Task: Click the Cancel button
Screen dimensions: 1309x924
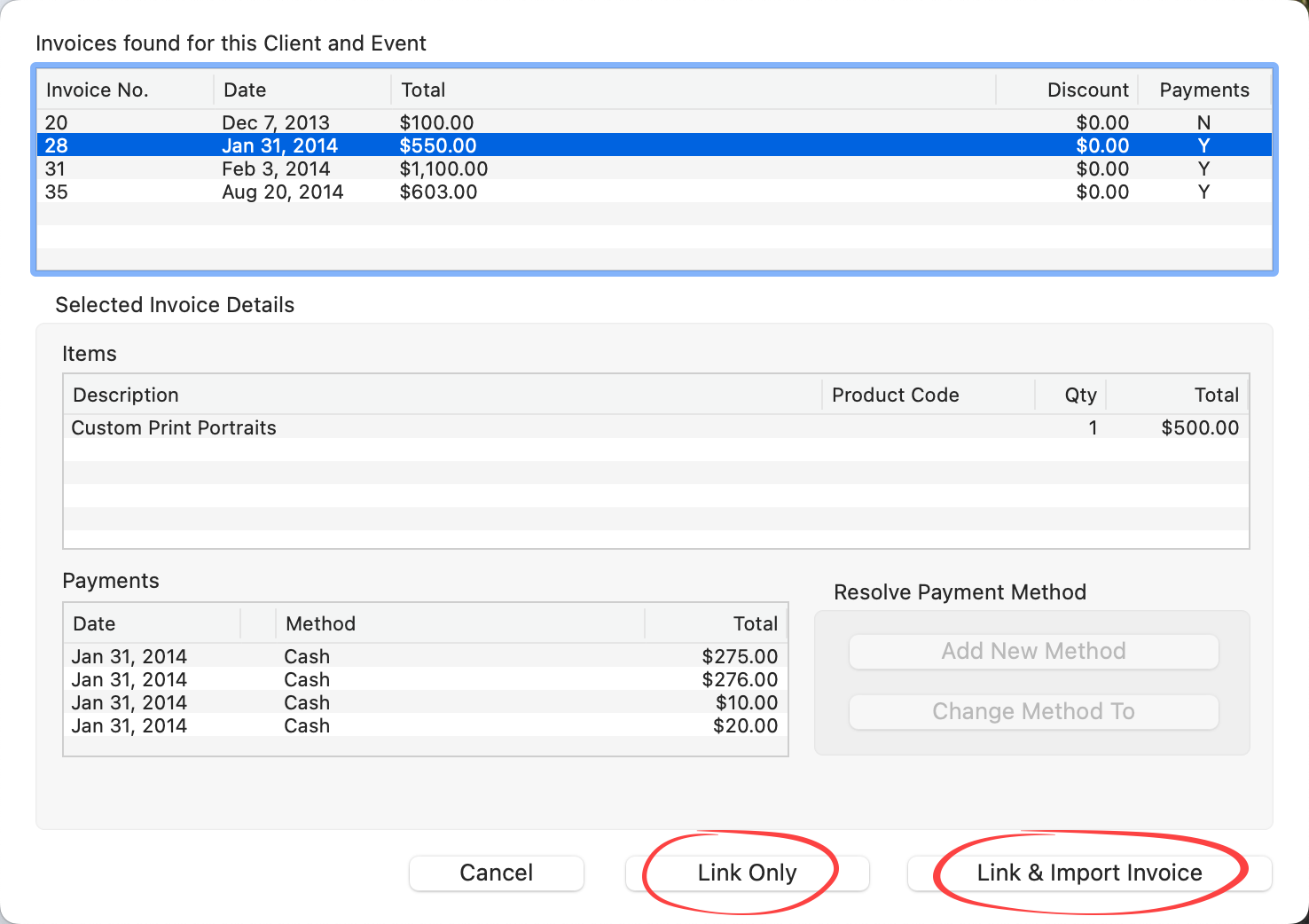Action: (x=496, y=873)
